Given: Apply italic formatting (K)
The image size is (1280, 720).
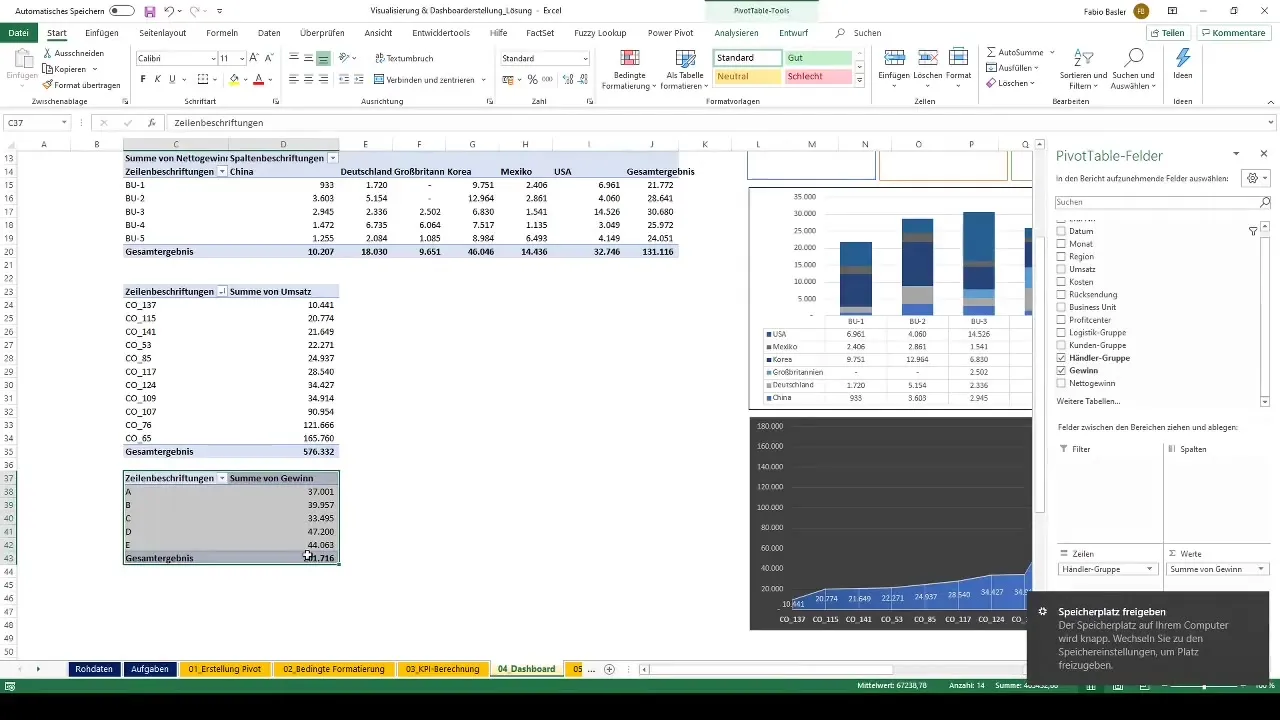Looking at the screenshot, I should pos(158,79).
